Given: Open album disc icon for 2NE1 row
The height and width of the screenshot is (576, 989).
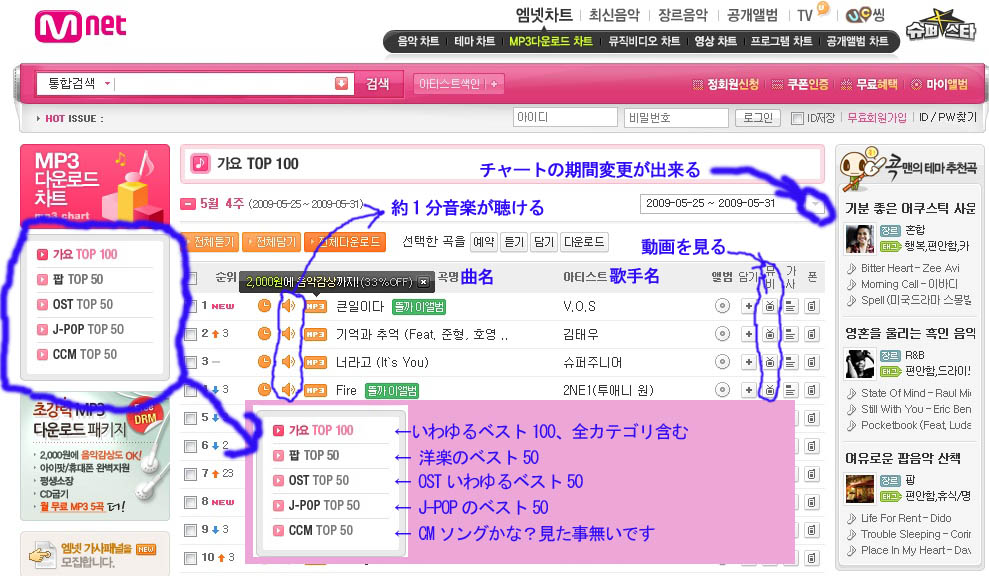Looking at the screenshot, I should click(x=722, y=390).
